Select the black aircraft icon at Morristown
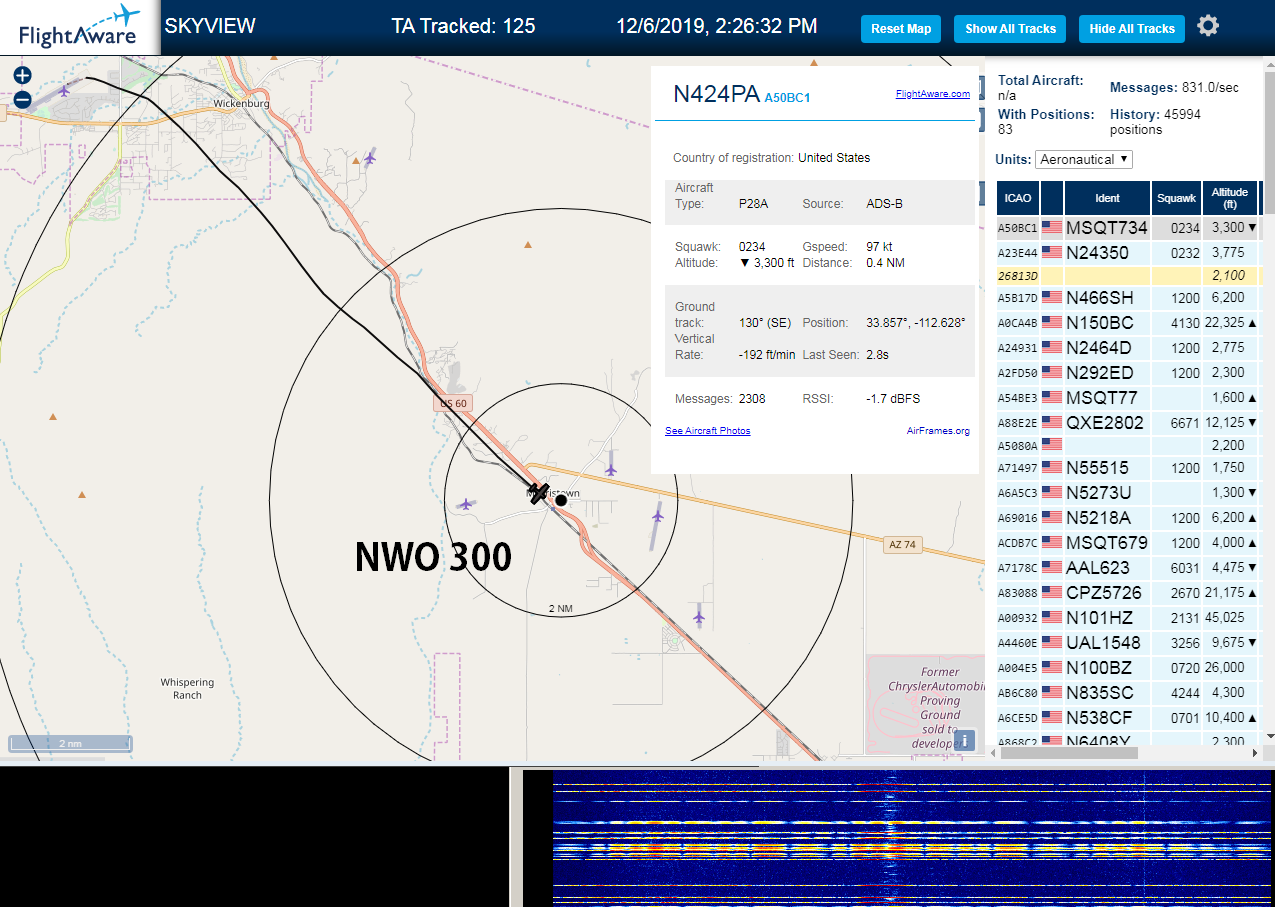The height and width of the screenshot is (907, 1275). 539,493
